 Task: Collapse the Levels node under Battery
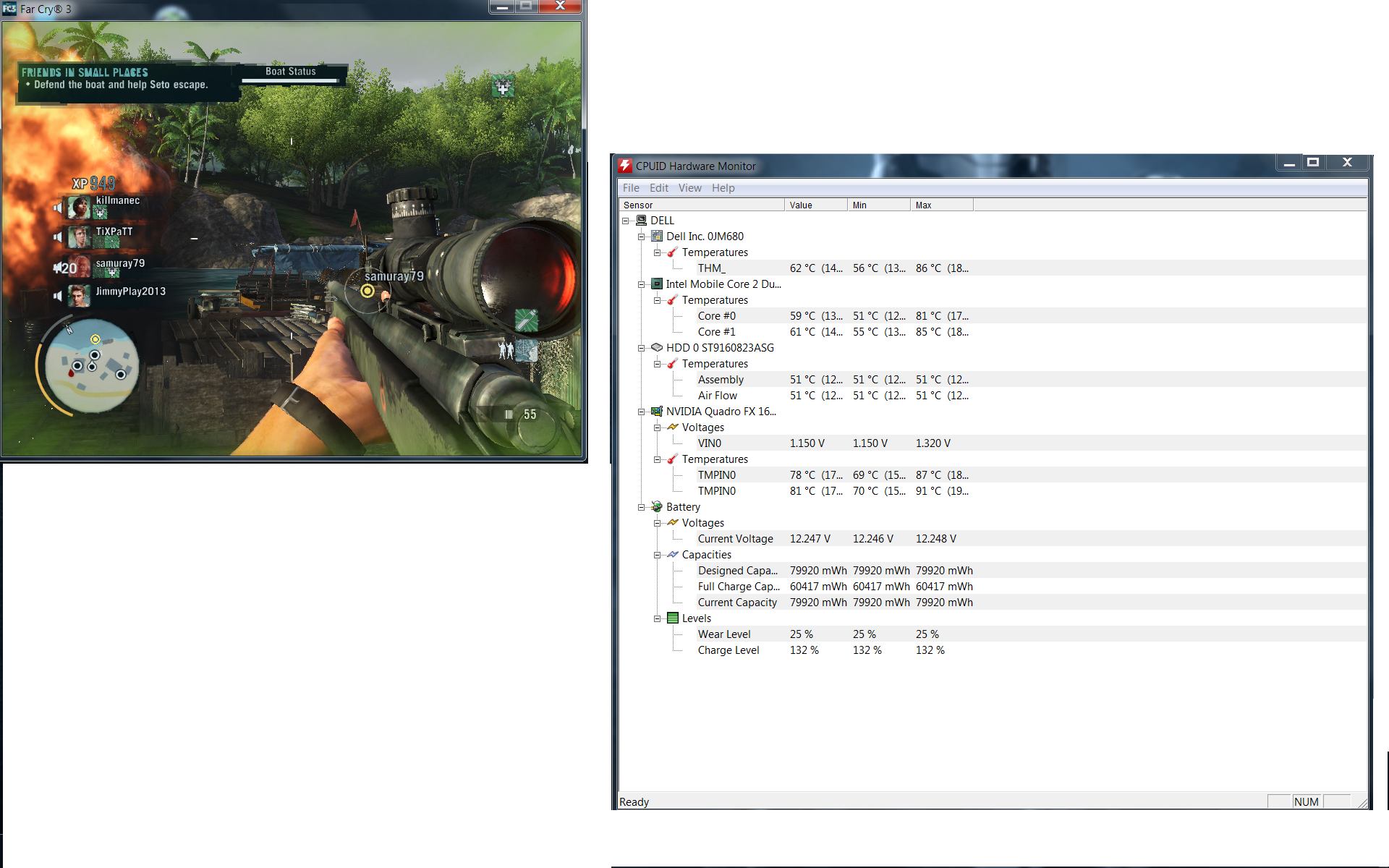pos(658,618)
